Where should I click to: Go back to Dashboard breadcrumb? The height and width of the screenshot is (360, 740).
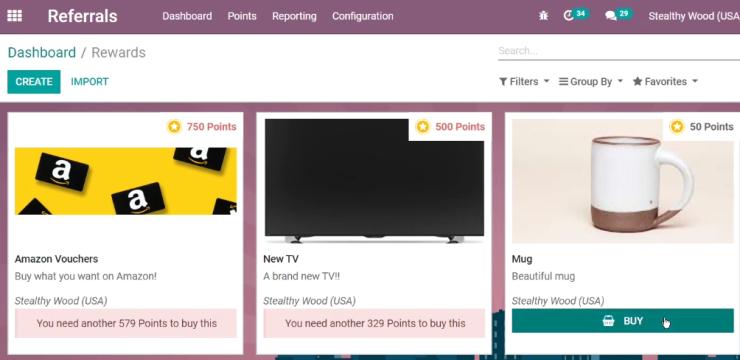point(42,52)
